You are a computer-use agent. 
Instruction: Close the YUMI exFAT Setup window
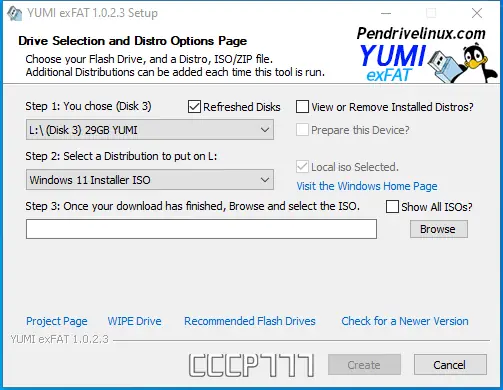tap(477, 13)
